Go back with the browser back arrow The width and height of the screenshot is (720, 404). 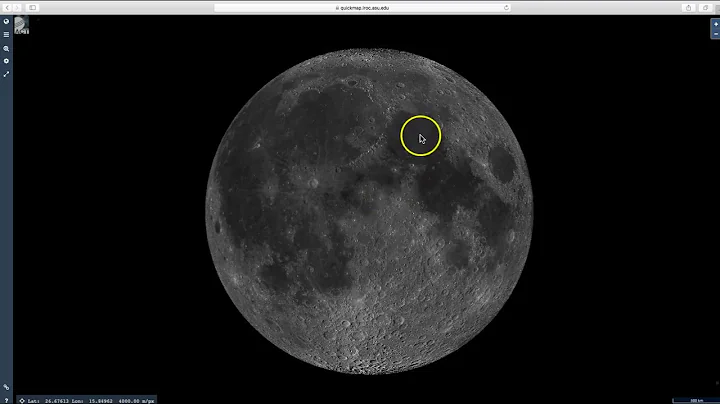7,8
